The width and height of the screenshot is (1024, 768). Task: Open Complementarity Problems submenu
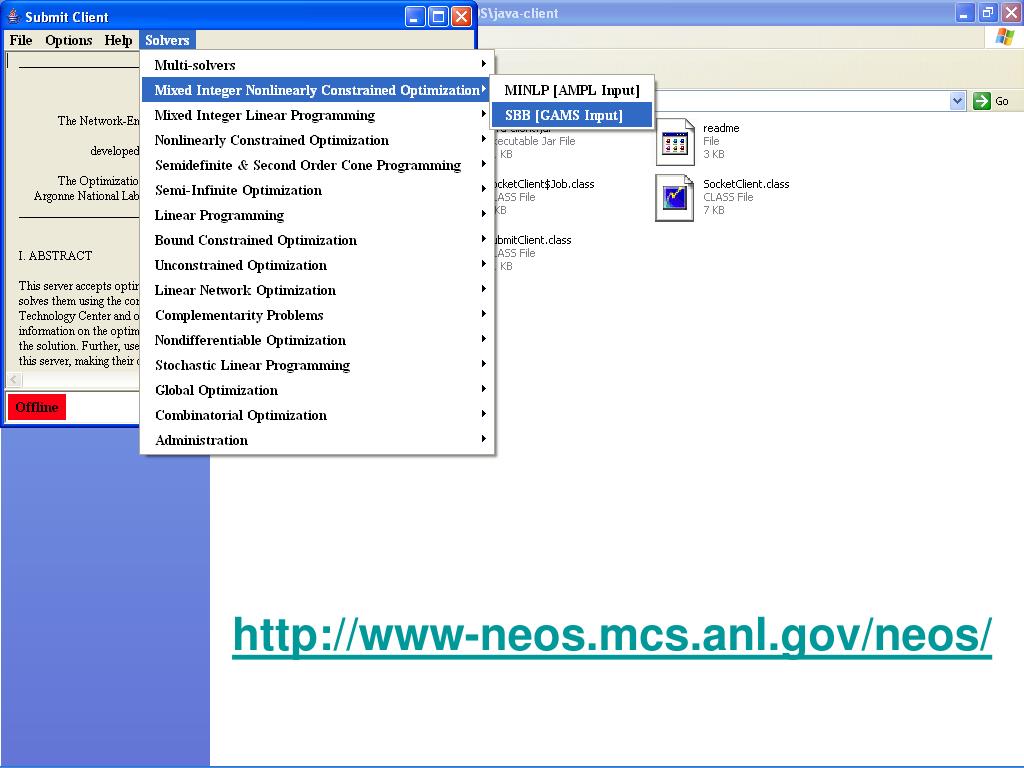pyautogui.click(x=317, y=315)
